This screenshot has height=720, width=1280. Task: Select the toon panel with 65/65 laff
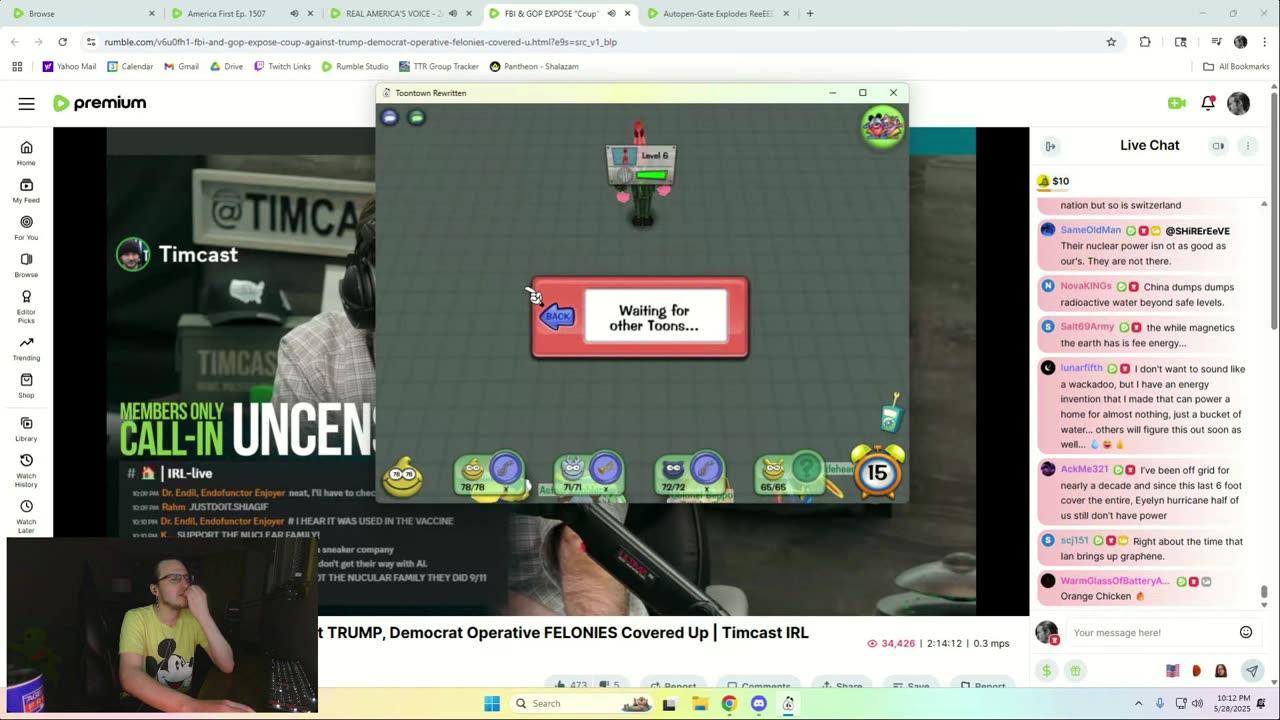(789, 474)
